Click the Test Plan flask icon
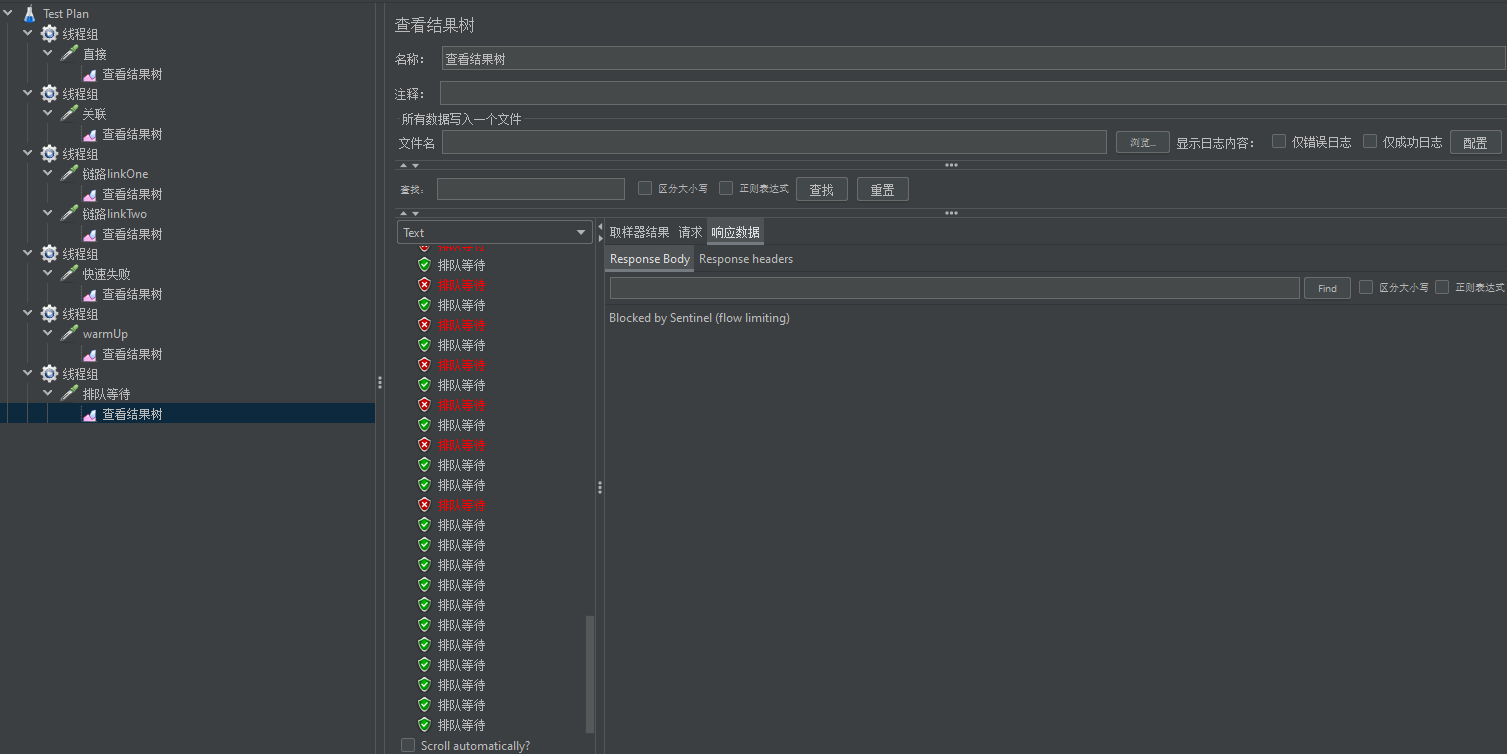Image resolution: width=1507 pixels, height=754 pixels. pos(29,14)
